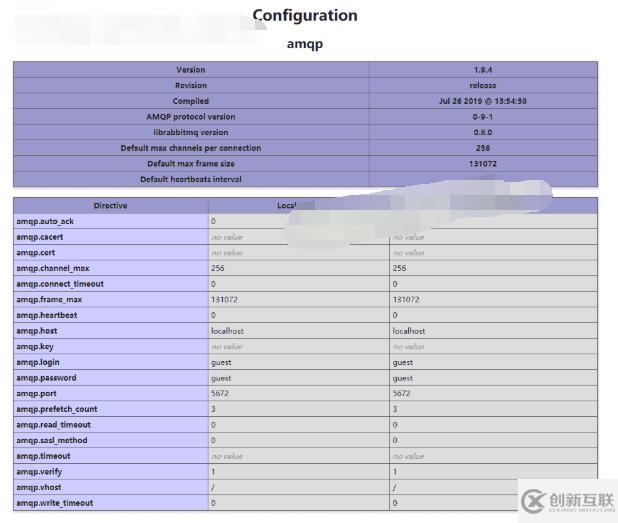The image size is (618, 523).
Task: Click the amqp.verify directive name
Action: point(39,472)
